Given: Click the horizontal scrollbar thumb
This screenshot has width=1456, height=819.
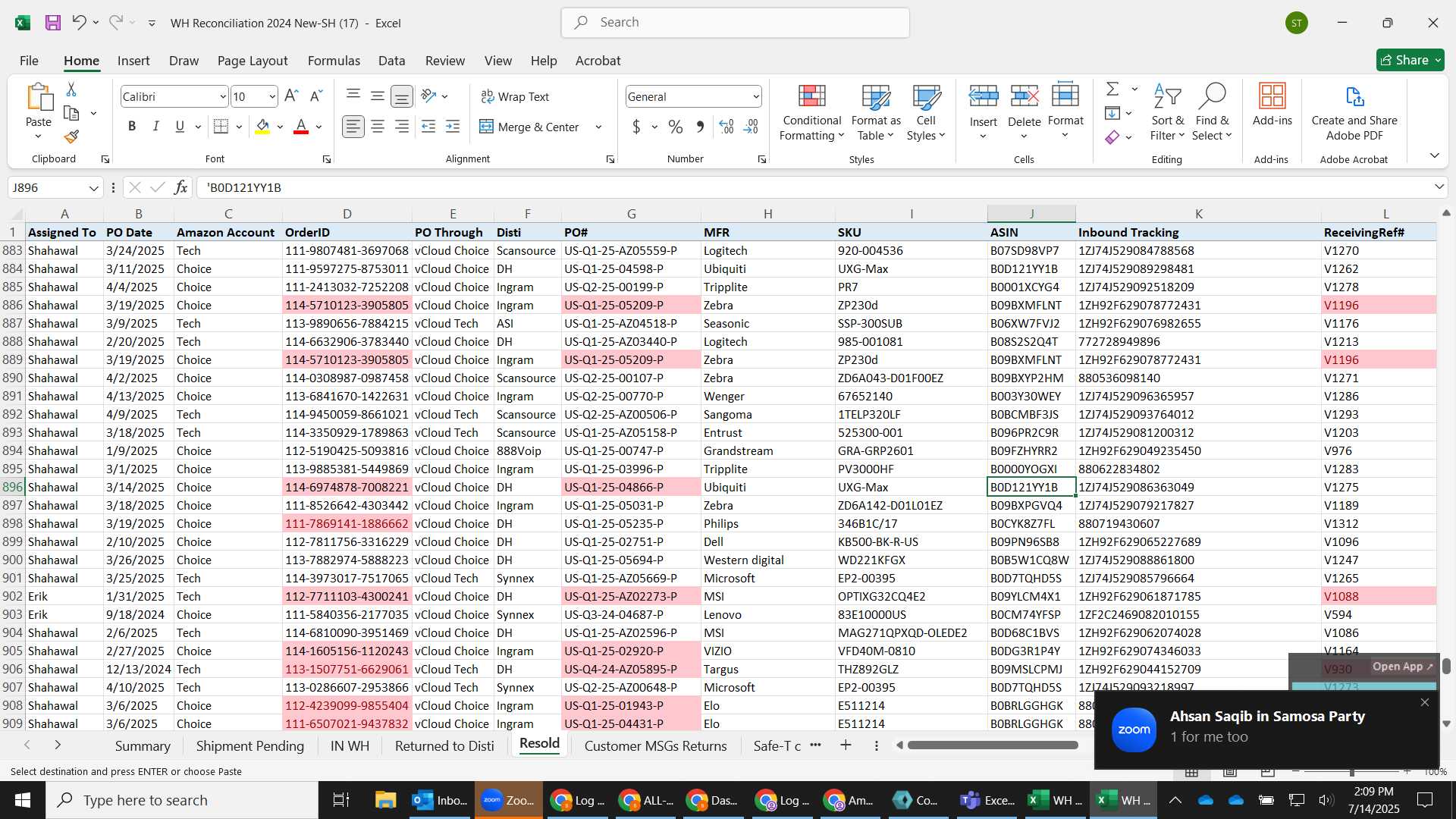Looking at the screenshot, I should 993,745.
